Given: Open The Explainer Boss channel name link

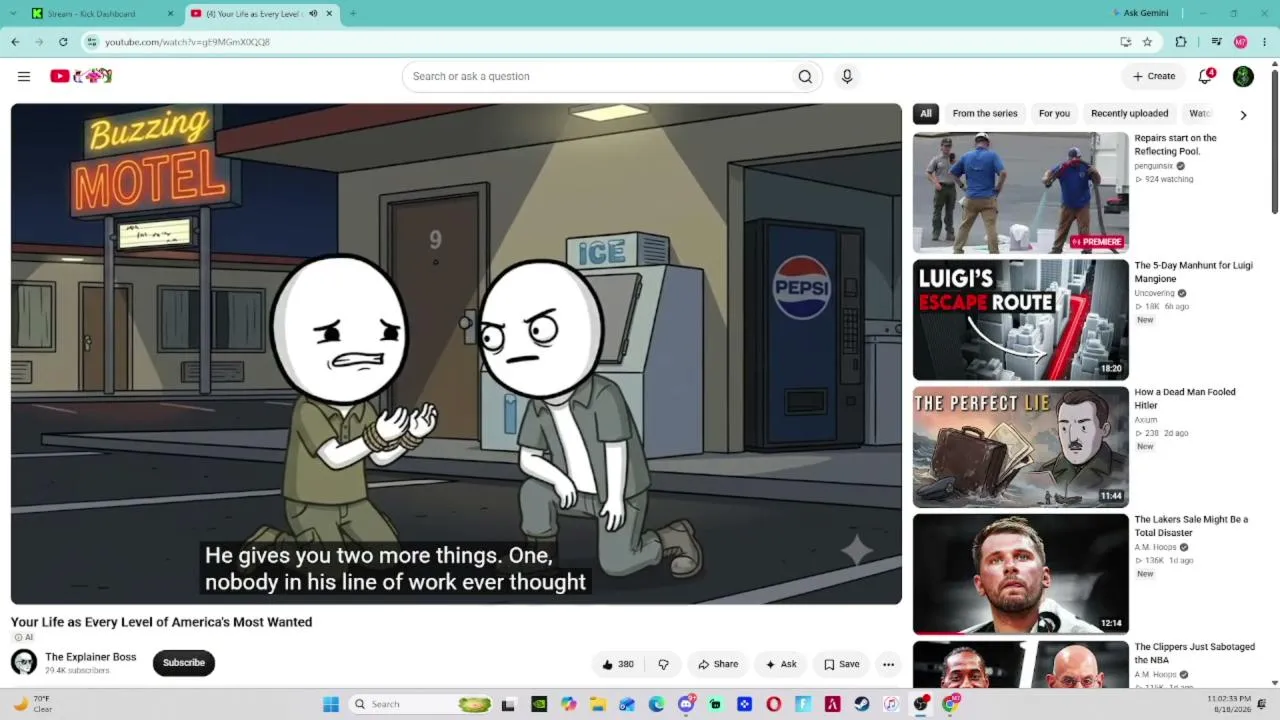Looking at the screenshot, I should [91, 657].
